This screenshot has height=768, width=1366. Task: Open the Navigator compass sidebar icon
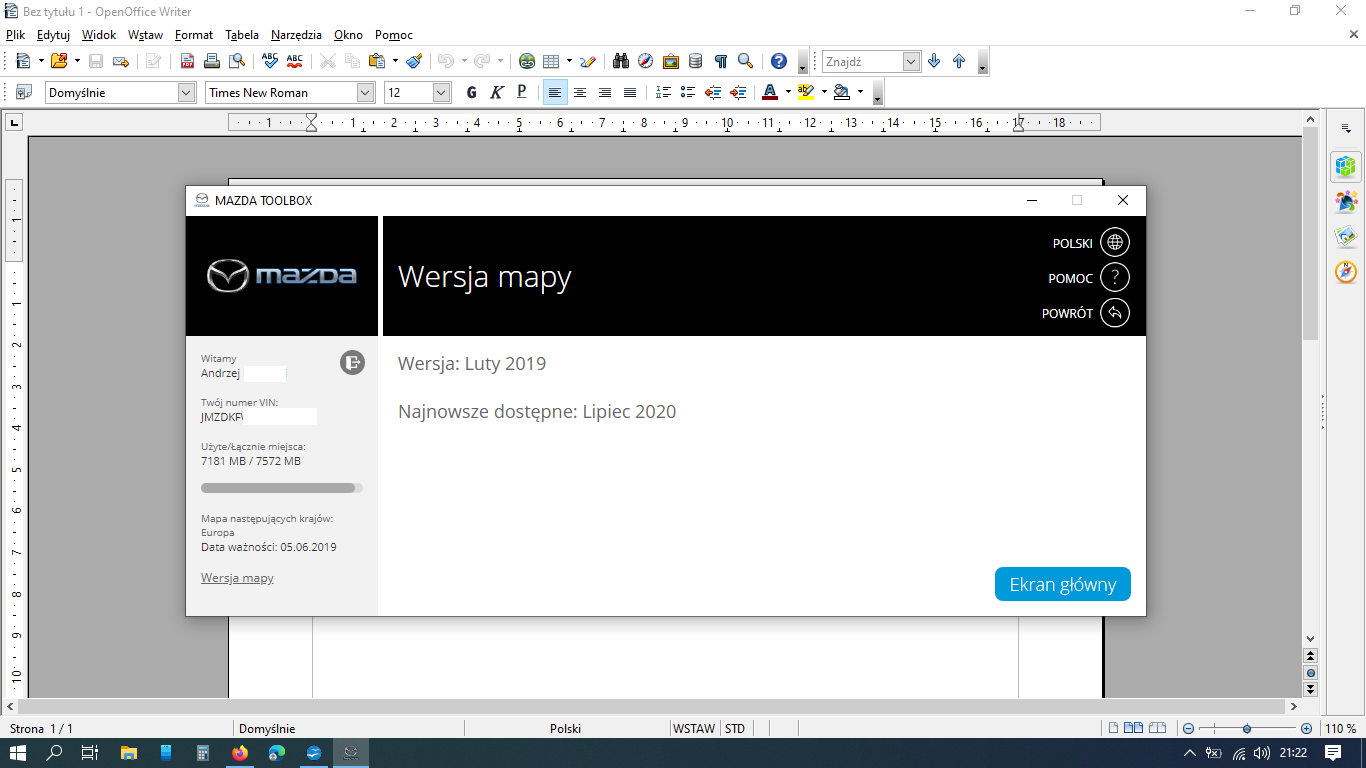[1346, 272]
